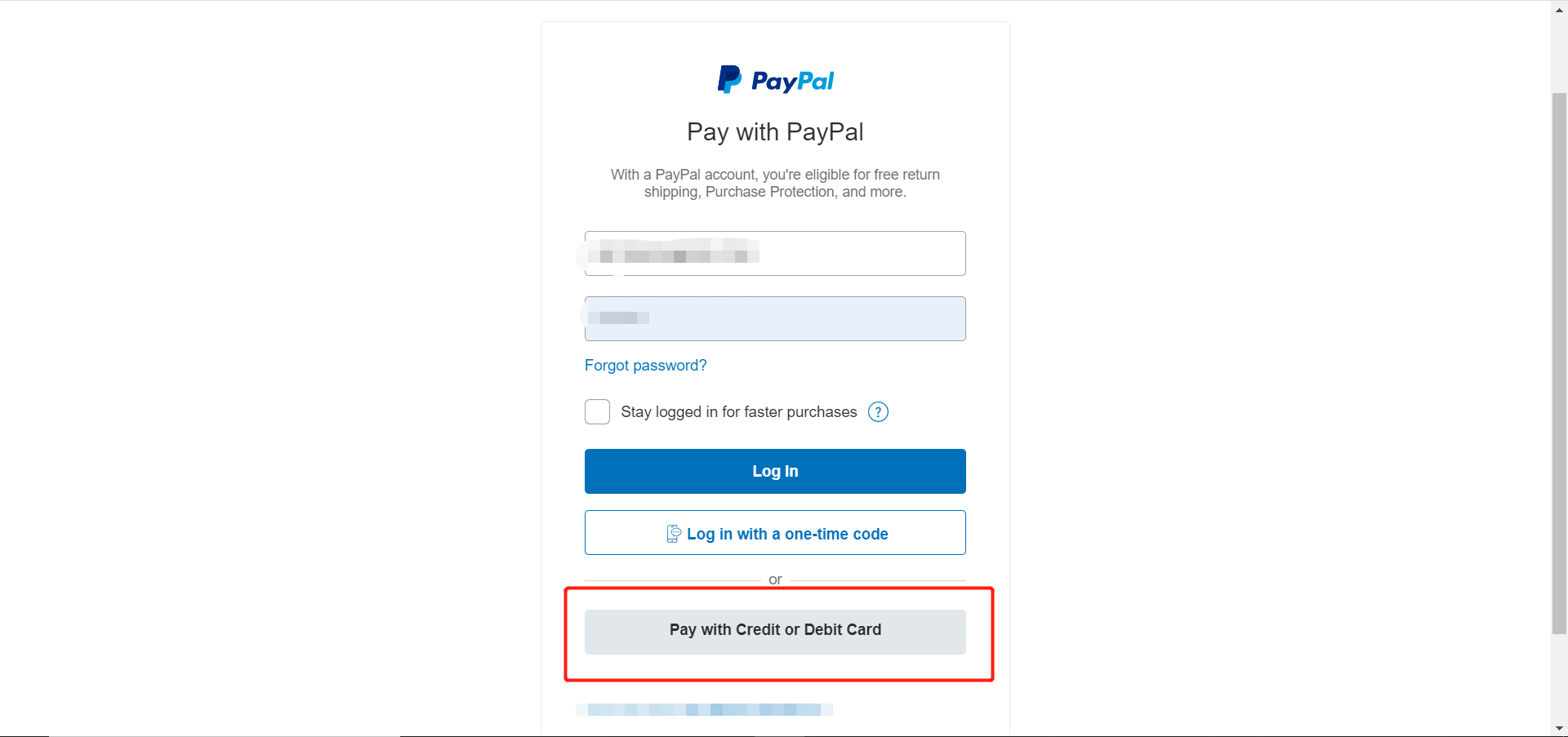Click the vertical scrollbar thumb
The height and width of the screenshot is (737, 1568).
[1559, 363]
